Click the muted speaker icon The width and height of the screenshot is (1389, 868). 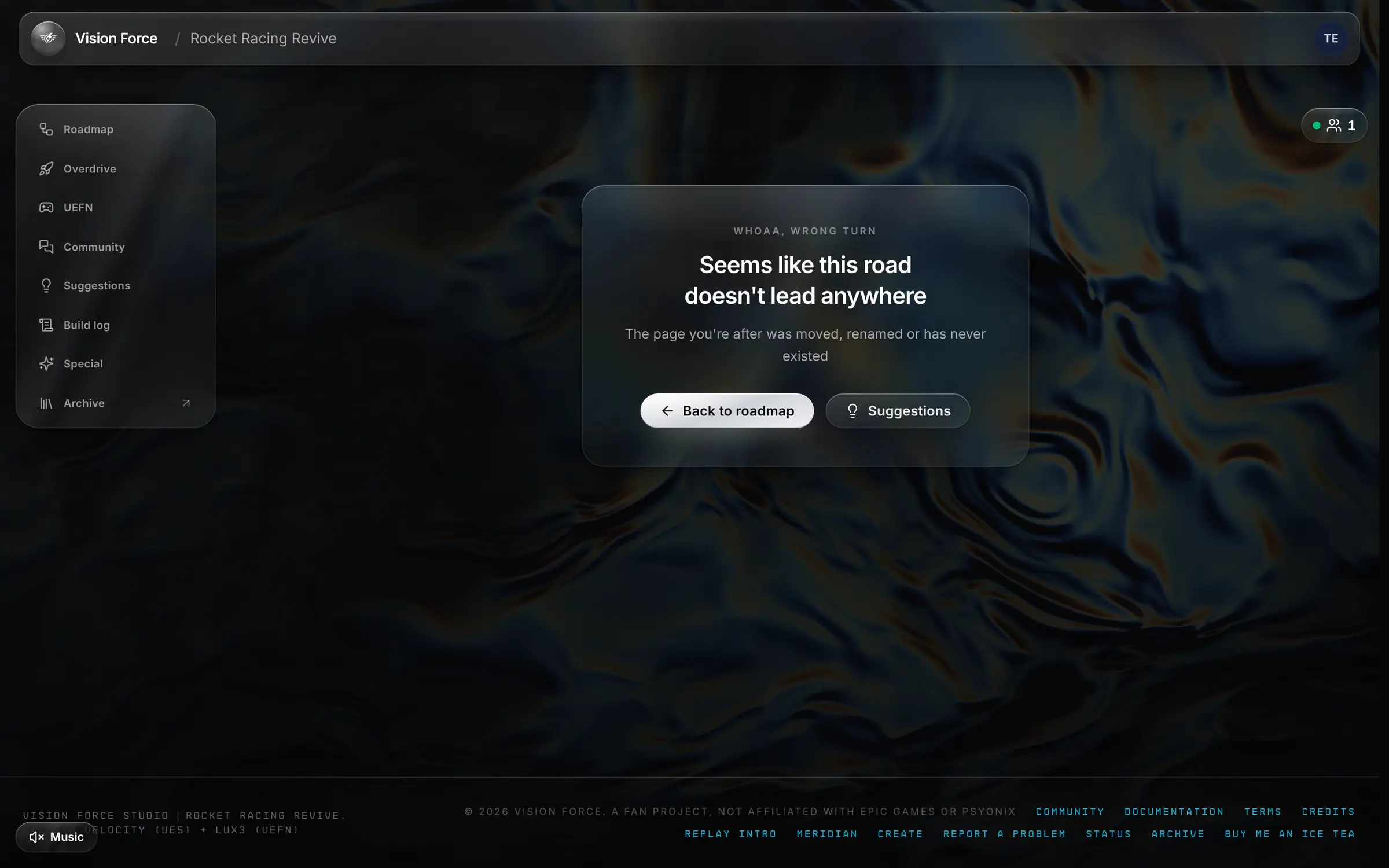(36, 837)
